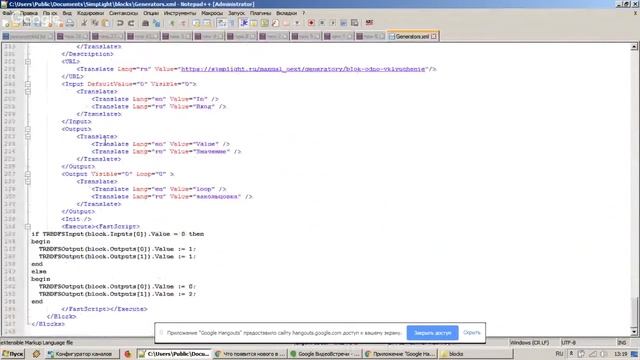This screenshot has height=360, width=640.
Task: Start recording a macro
Action: (x=311, y=23)
